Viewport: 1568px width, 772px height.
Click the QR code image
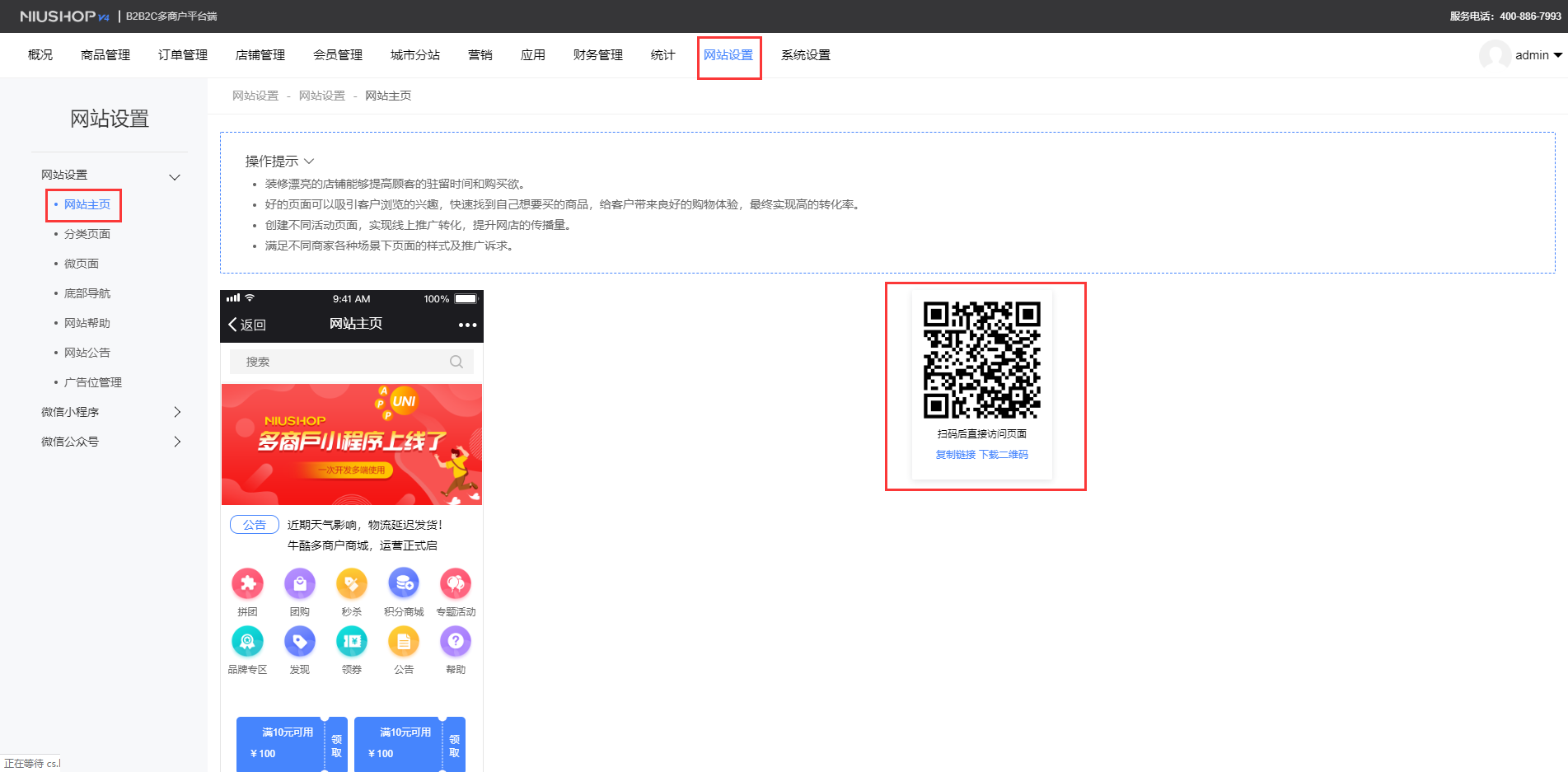pos(981,360)
